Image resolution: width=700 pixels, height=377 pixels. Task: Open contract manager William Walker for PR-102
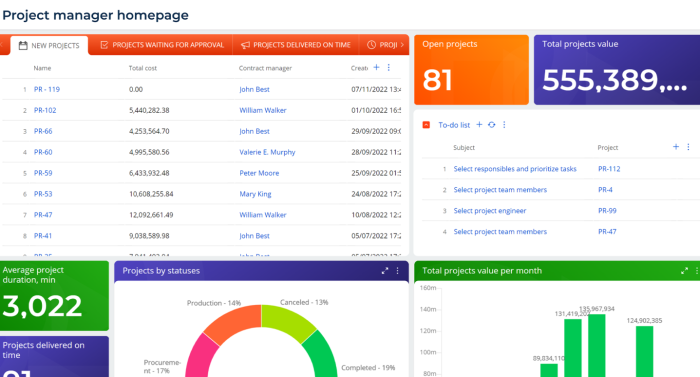262,110
